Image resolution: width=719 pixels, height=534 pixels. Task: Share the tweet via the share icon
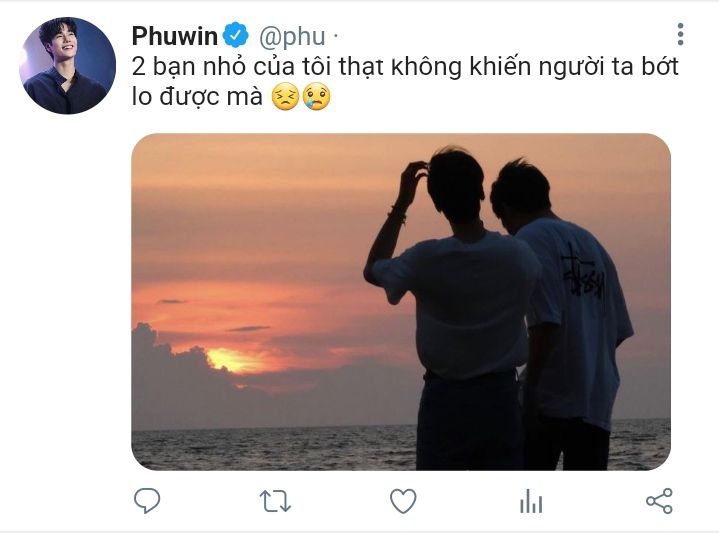[x=659, y=501]
